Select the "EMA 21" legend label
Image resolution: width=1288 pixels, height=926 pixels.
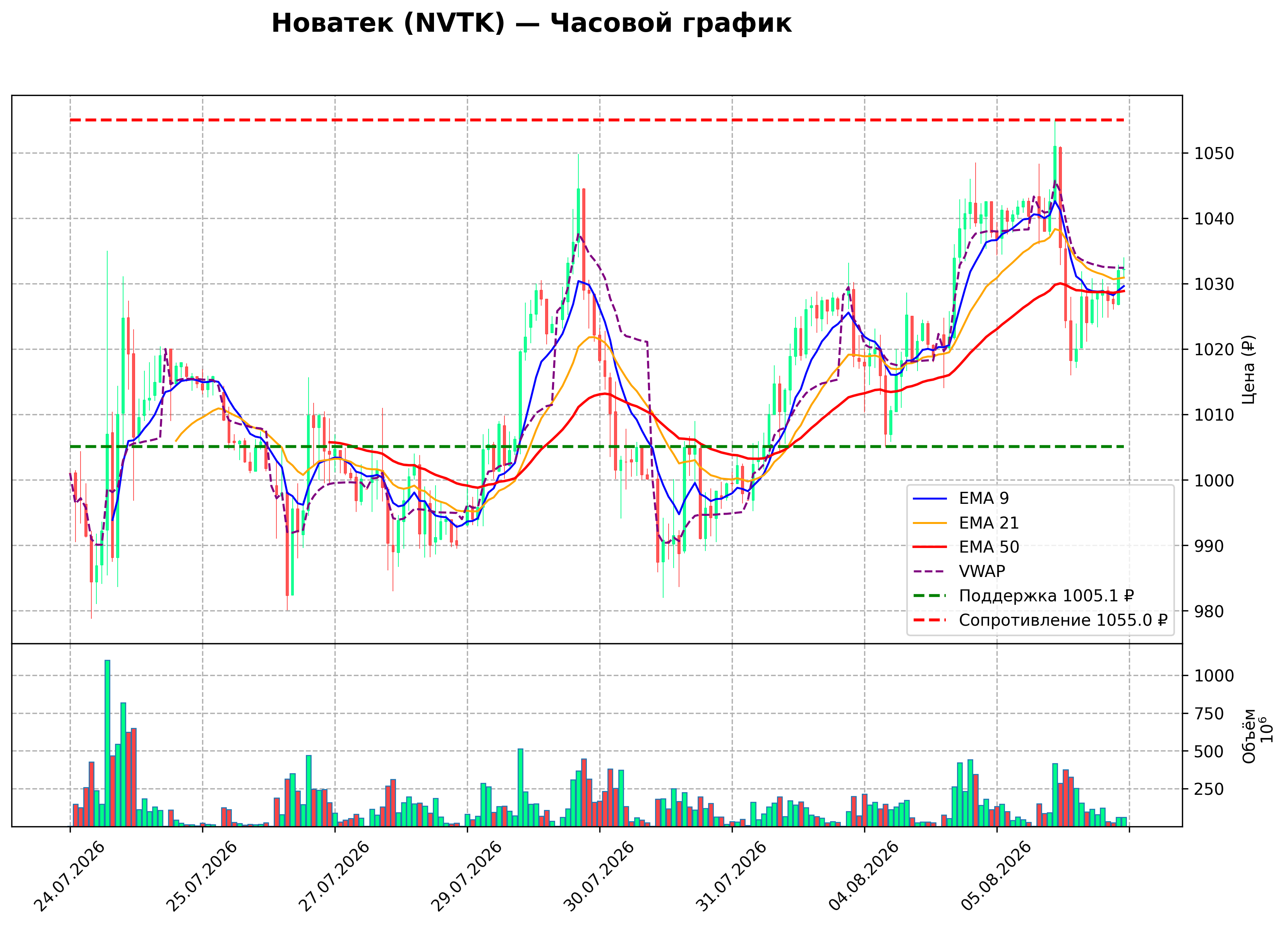(989, 523)
